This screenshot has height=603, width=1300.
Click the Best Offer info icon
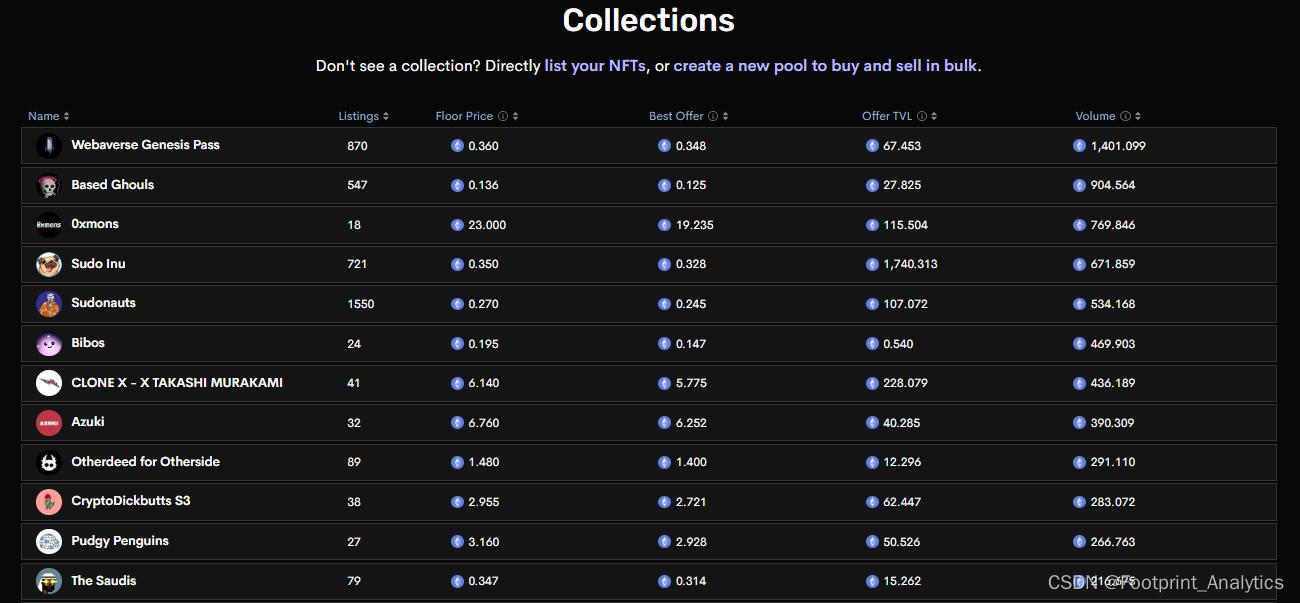[x=713, y=117]
